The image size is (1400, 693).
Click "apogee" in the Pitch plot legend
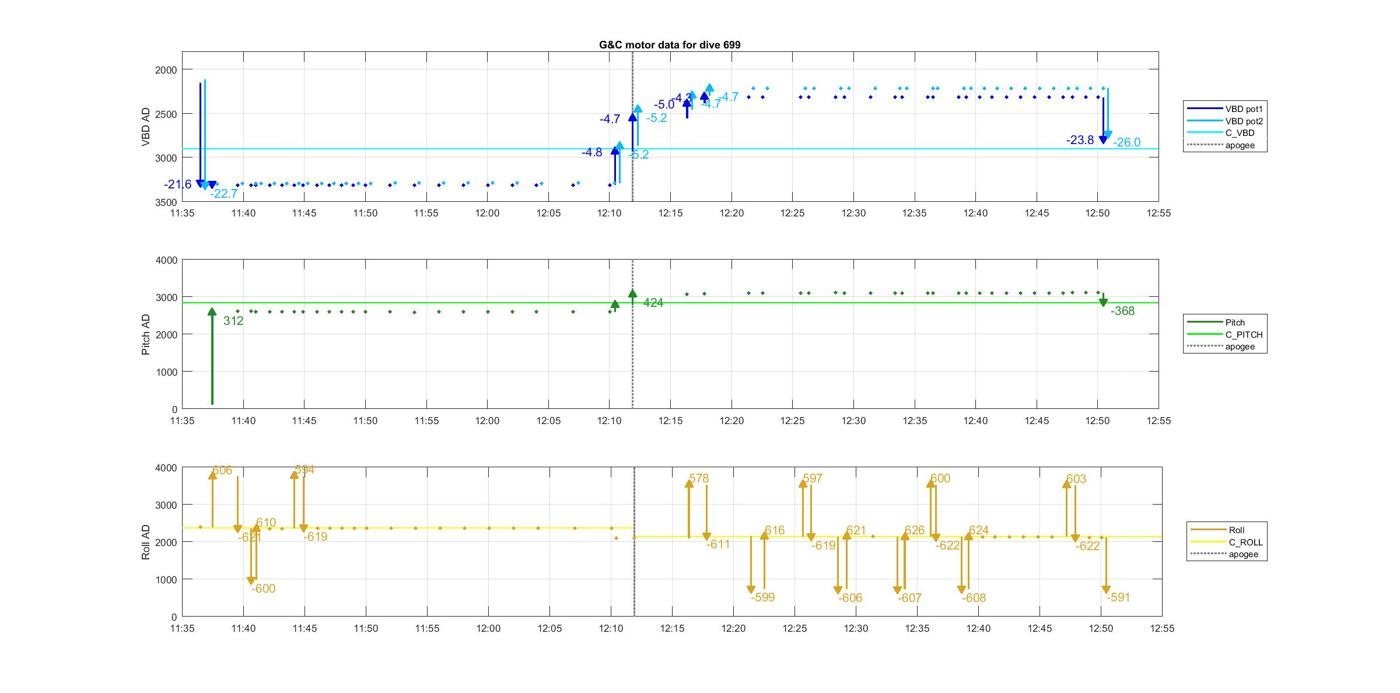[x=1220, y=347]
